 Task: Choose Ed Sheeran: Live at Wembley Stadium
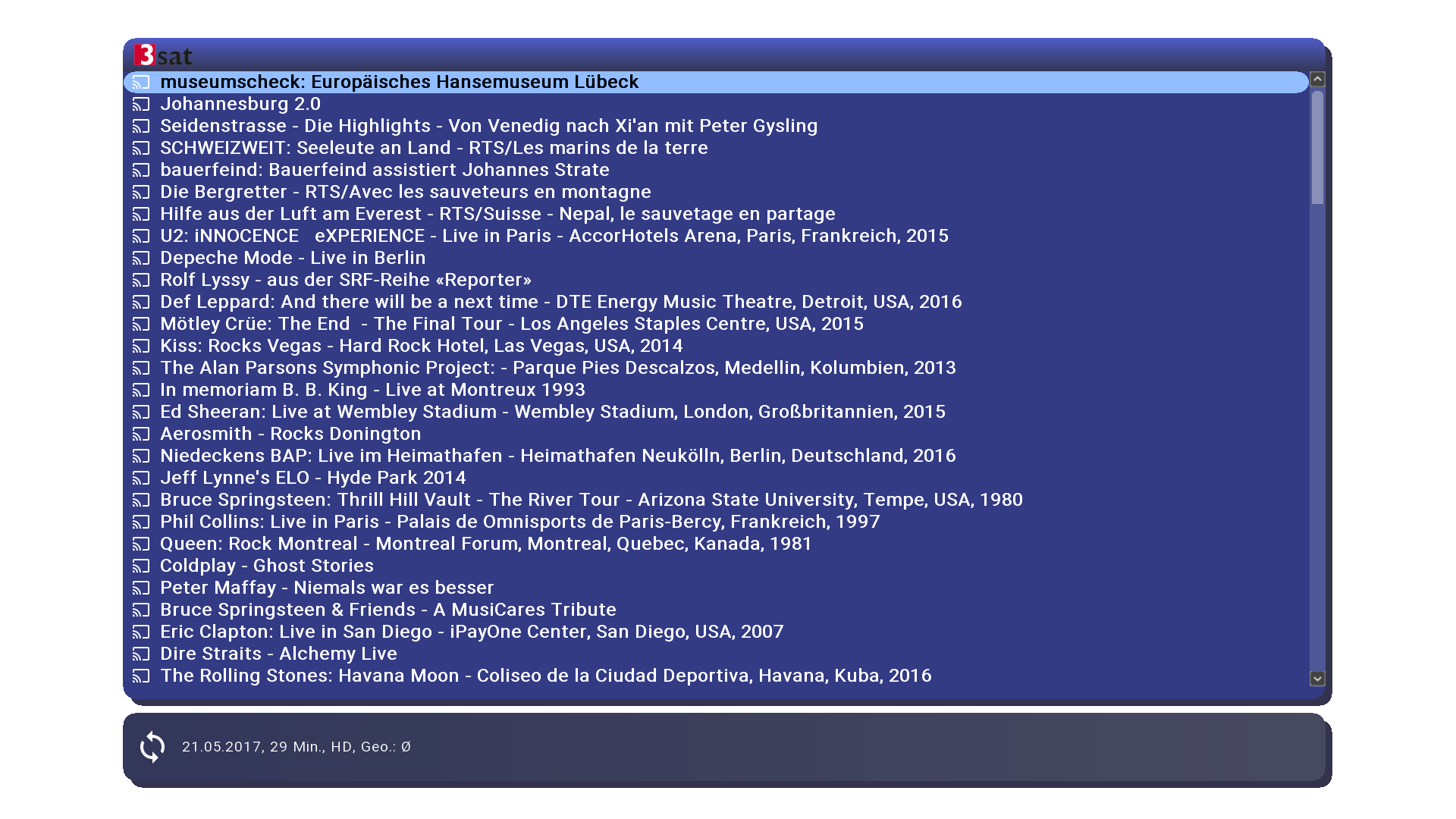pyautogui.click(x=552, y=412)
